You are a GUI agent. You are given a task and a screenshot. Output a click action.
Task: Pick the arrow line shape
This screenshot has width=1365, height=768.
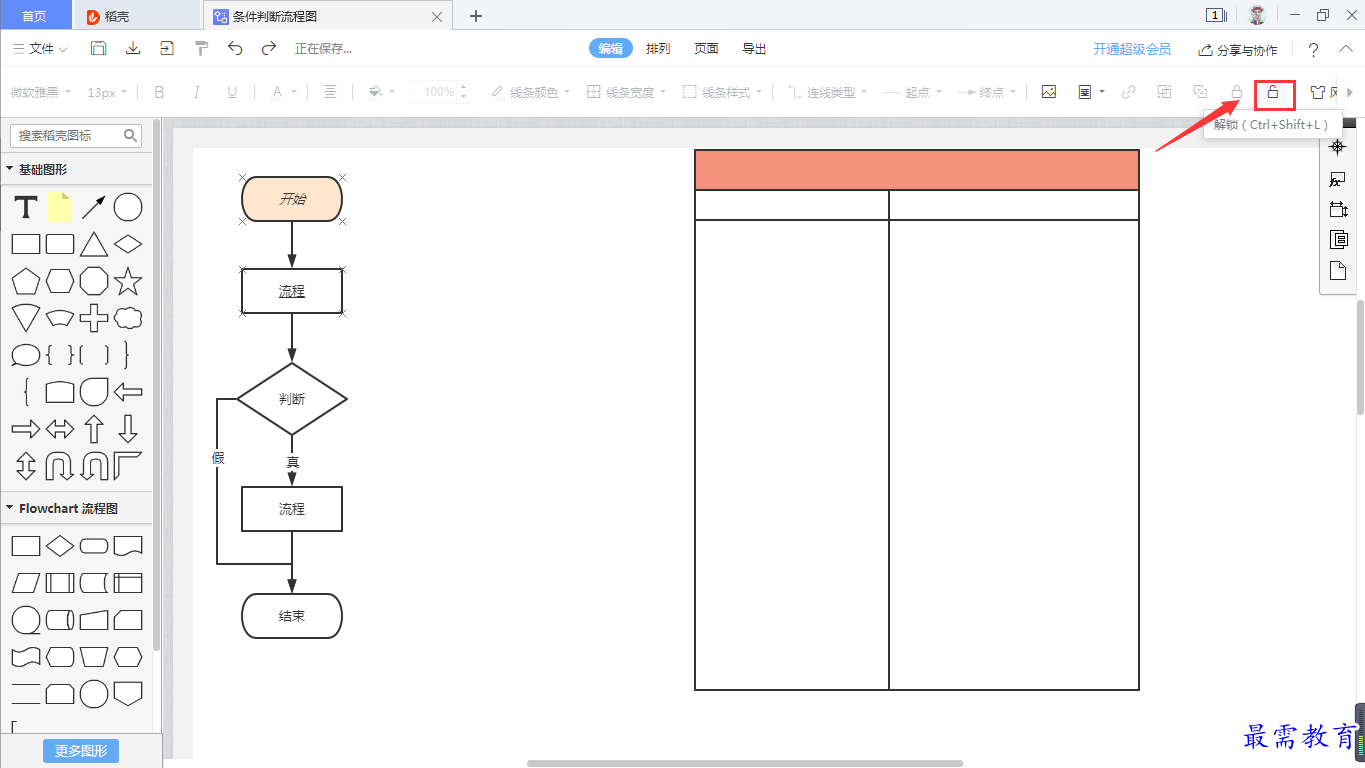(94, 208)
